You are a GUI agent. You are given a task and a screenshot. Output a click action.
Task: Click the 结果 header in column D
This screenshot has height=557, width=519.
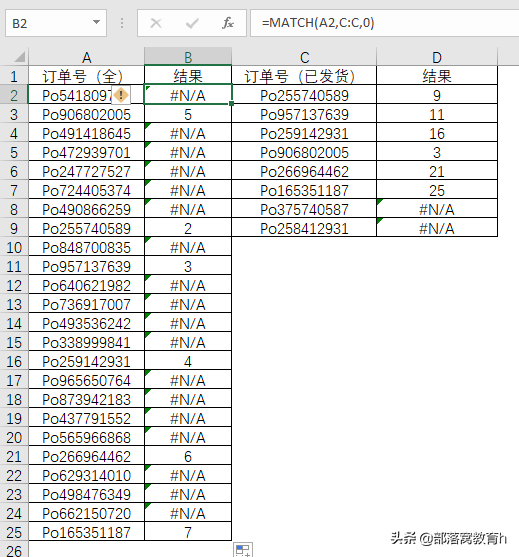[437, 76]
